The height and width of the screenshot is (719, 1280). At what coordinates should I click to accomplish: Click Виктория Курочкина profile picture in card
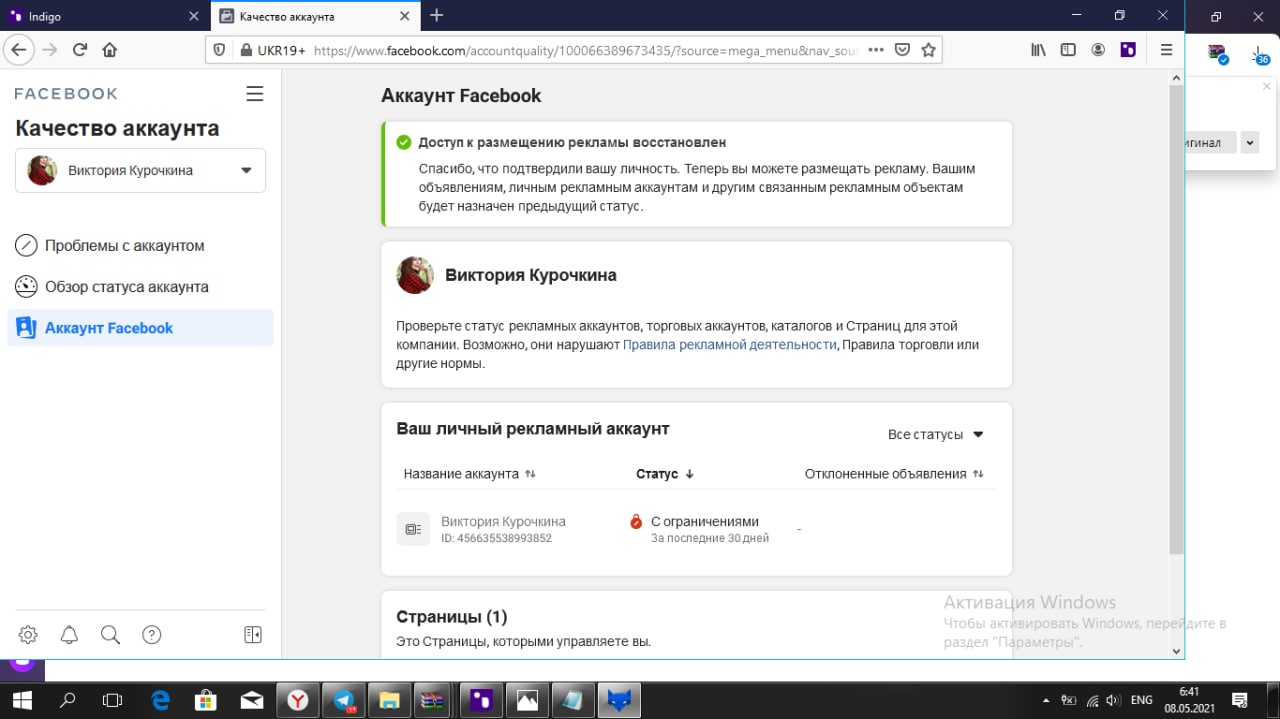click(x=415, y=275)
